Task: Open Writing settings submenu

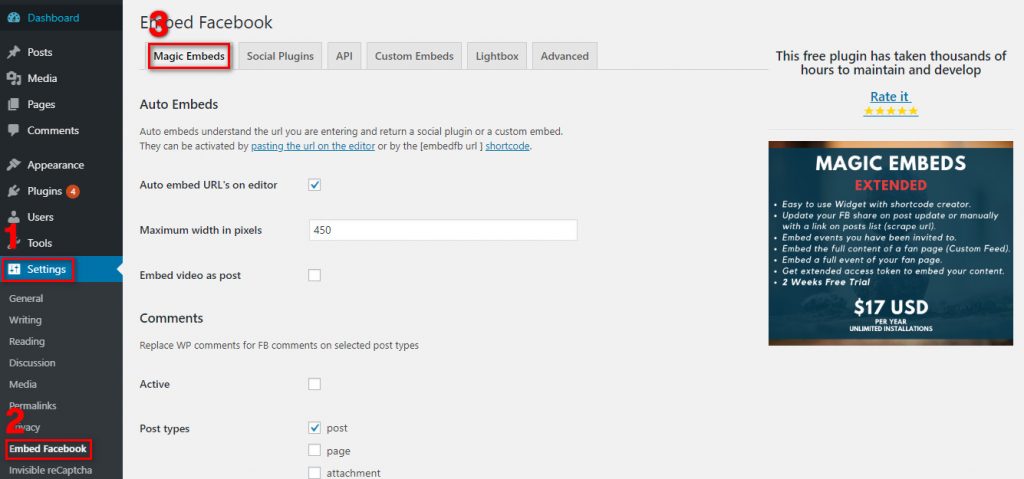Action: click(x=25, y=320)
